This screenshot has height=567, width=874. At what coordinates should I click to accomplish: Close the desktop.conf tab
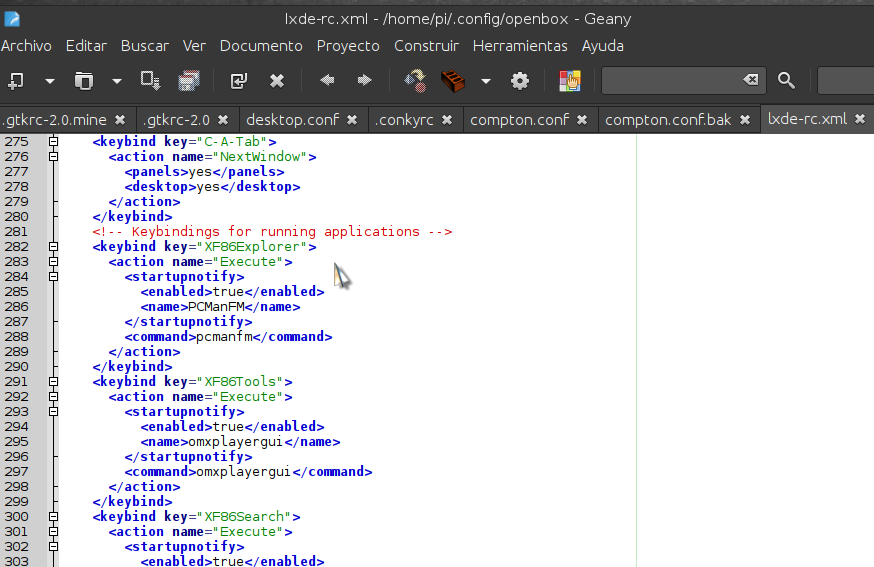(x=352, y=120)
